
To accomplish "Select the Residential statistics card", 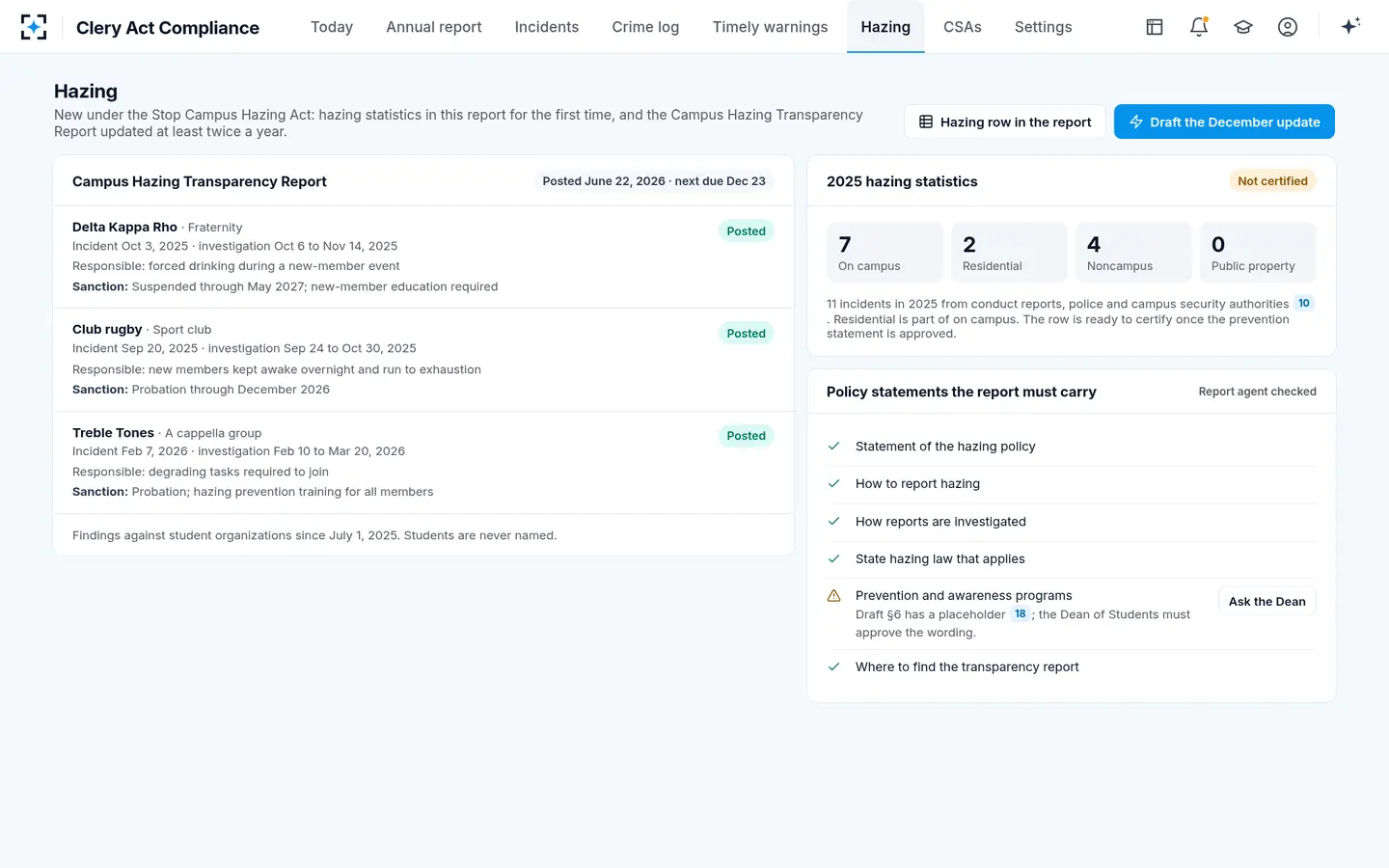I will (x=1009, y=253).
